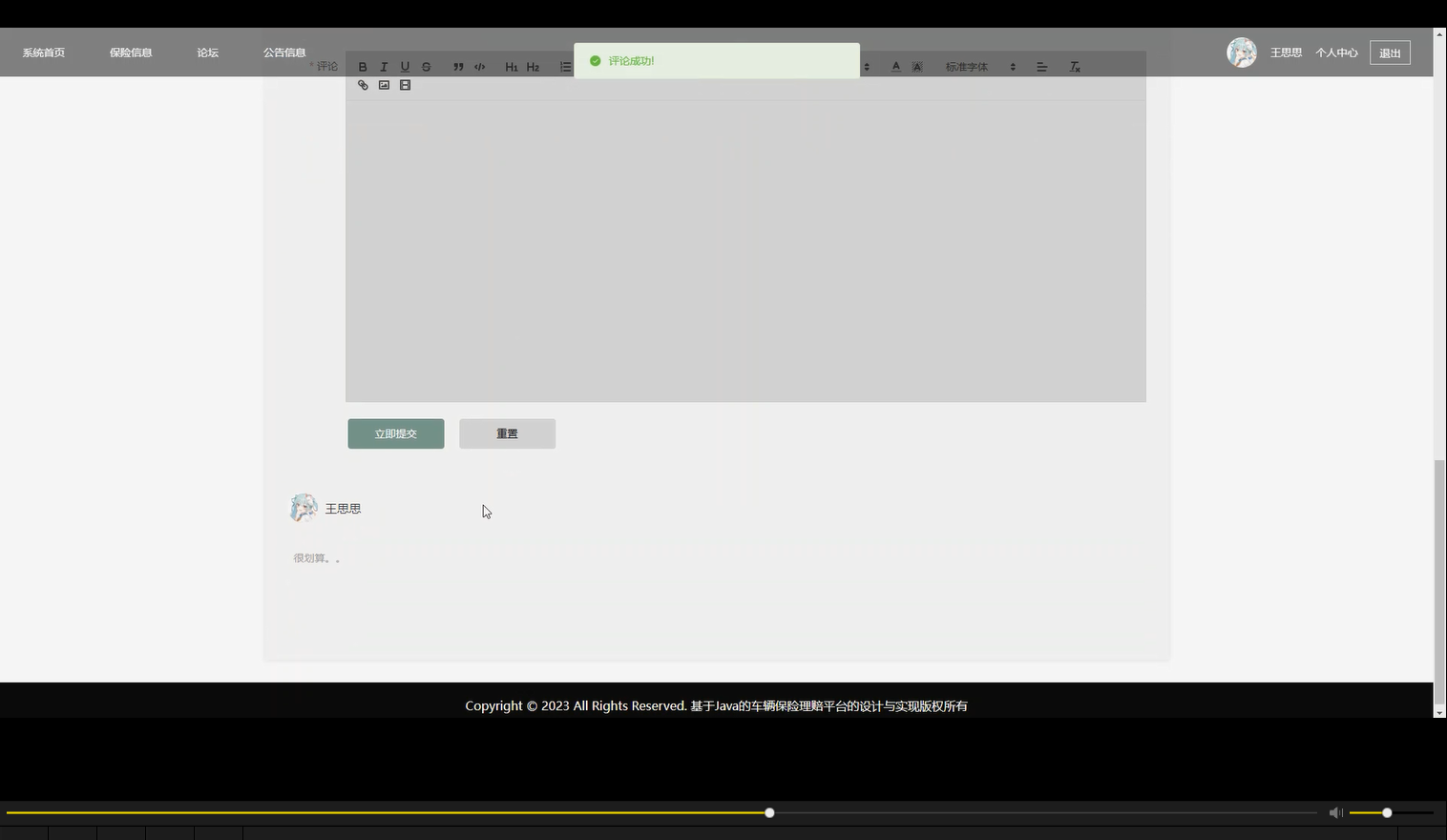1447x840 pixels.
Task: Insert code block with the code icon
Action: pyautogui.click(x=480, y=67)
